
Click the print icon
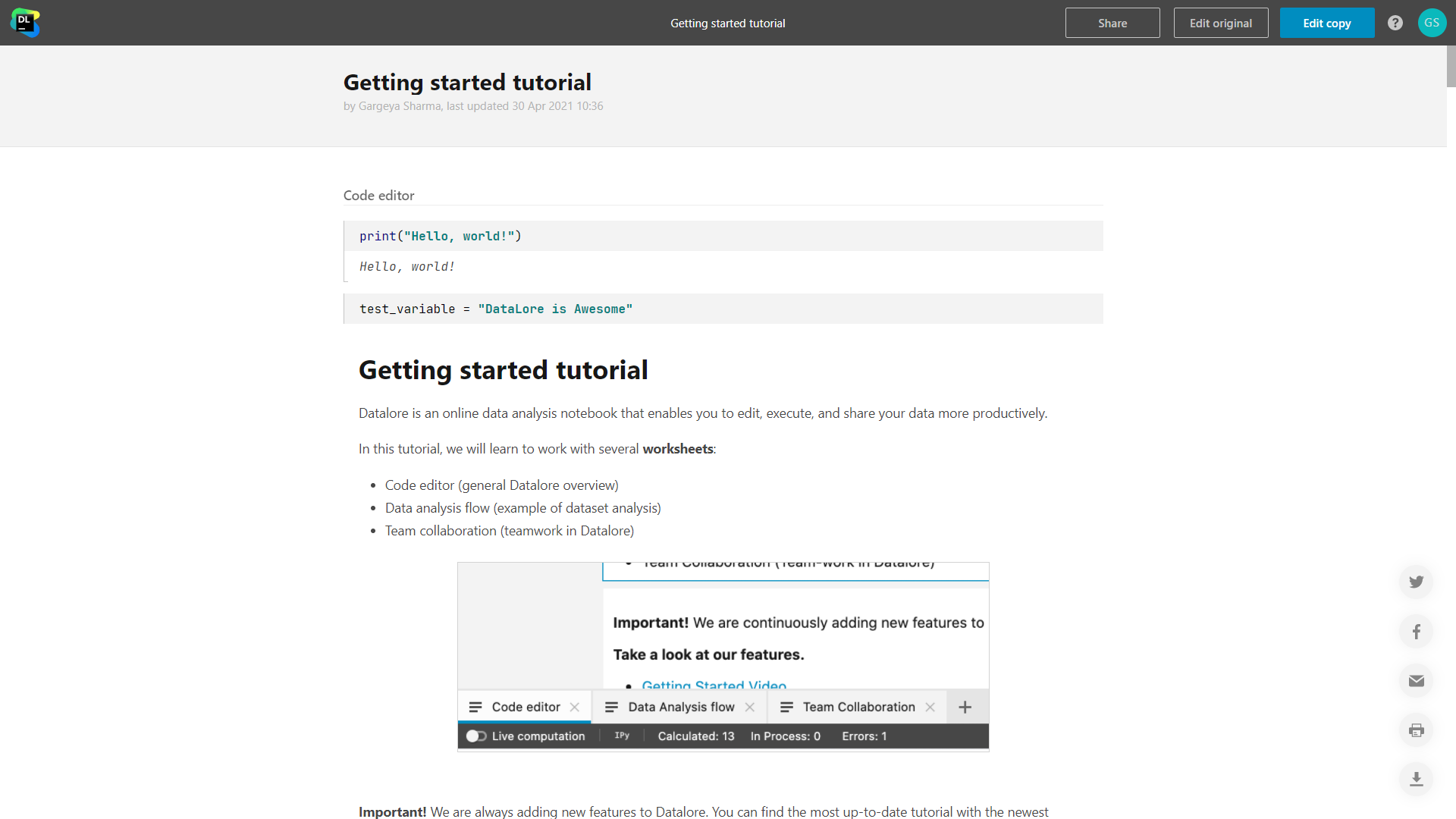pos(1416,730)
